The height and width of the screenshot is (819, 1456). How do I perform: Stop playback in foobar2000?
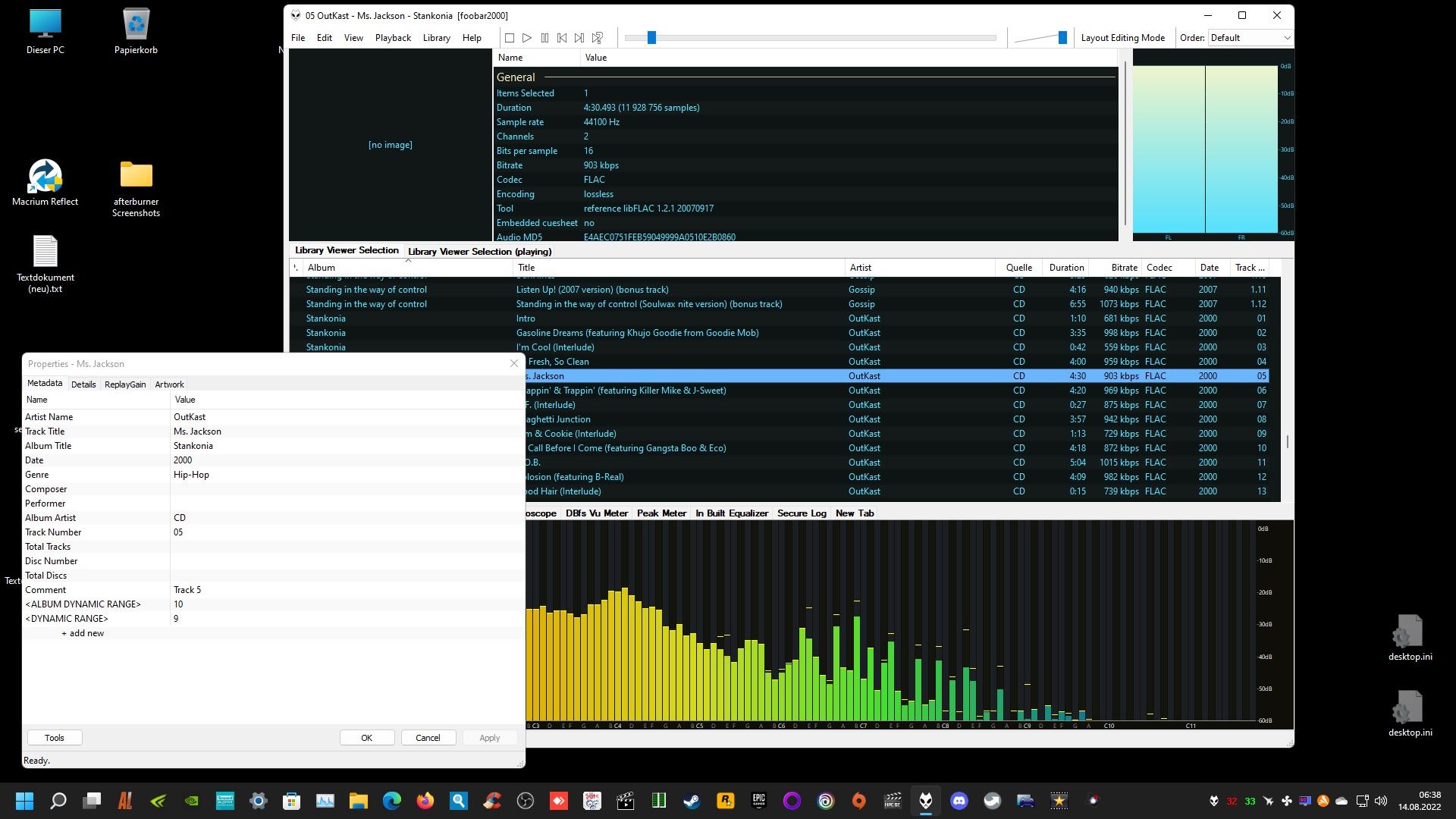(x=510, y=38)
